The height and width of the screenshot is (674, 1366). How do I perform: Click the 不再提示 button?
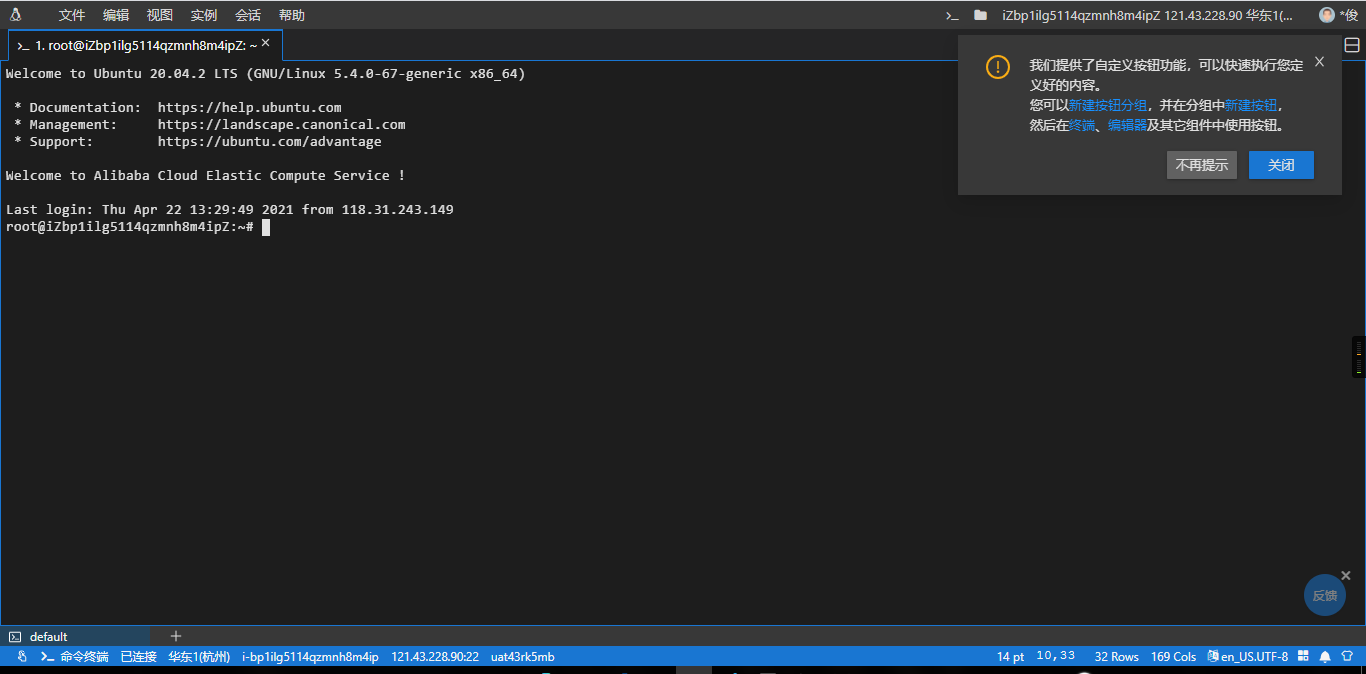point(1201,165)
